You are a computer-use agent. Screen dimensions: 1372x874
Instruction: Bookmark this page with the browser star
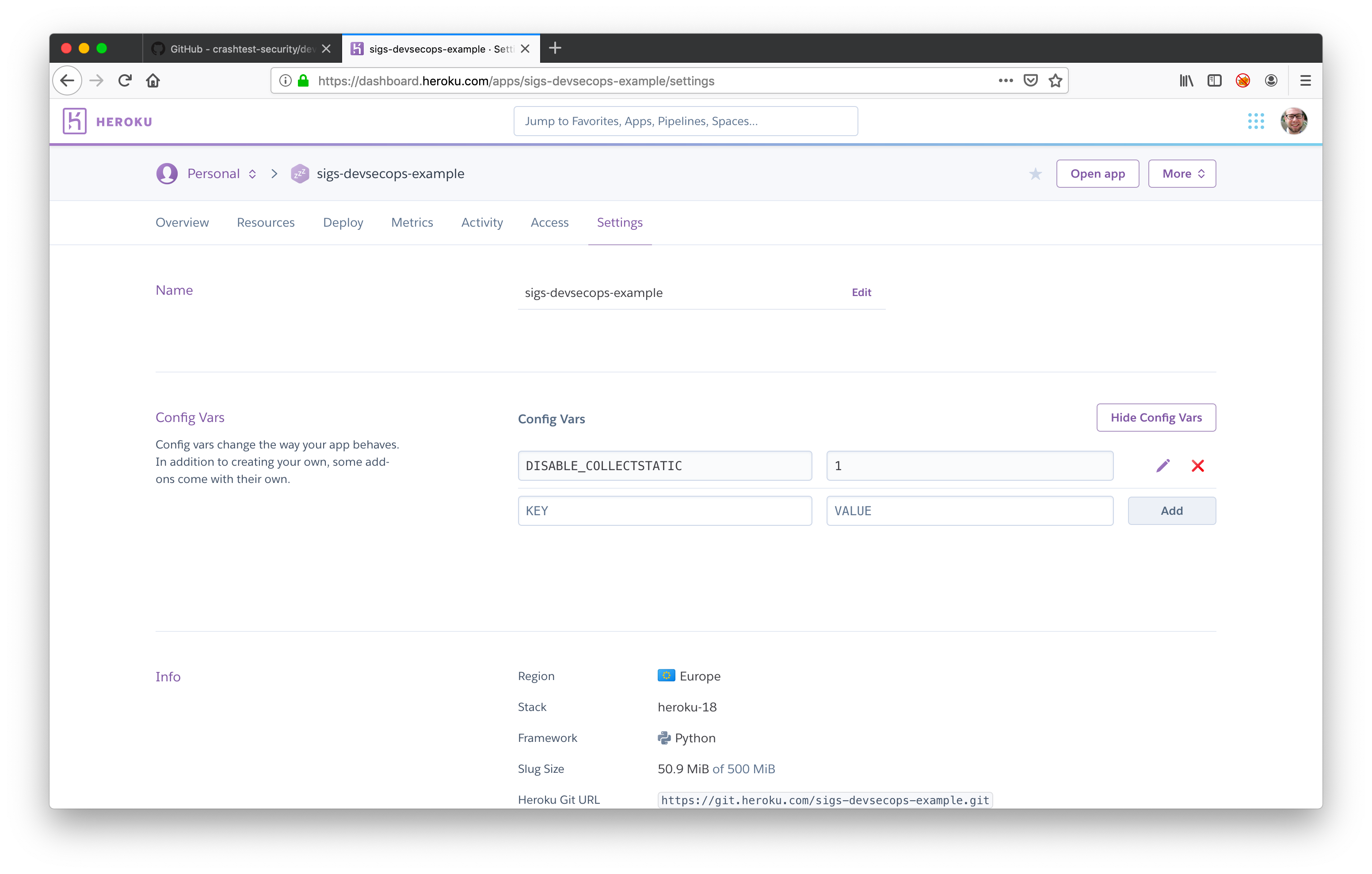coord(1055,80)
